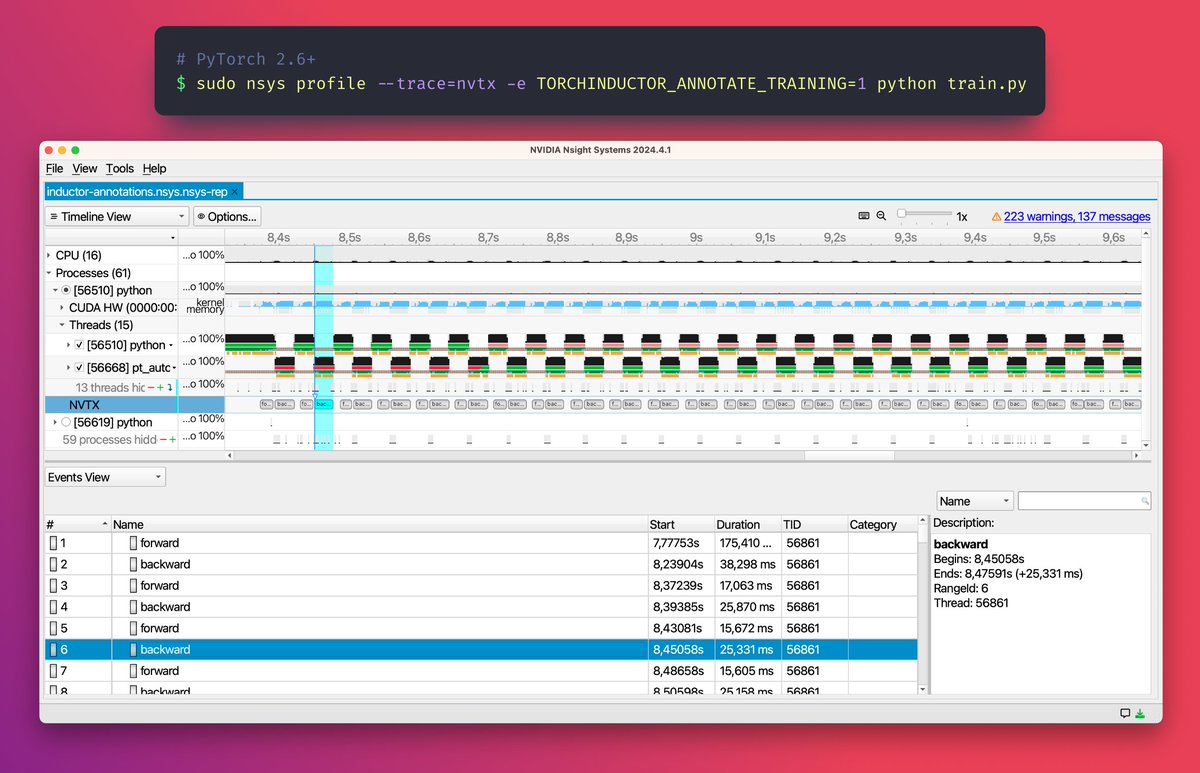Click the screenshot/filmstrip icon left of the magnifier
The width and height of the screenshot is (1200, 773).
point(864,215)
